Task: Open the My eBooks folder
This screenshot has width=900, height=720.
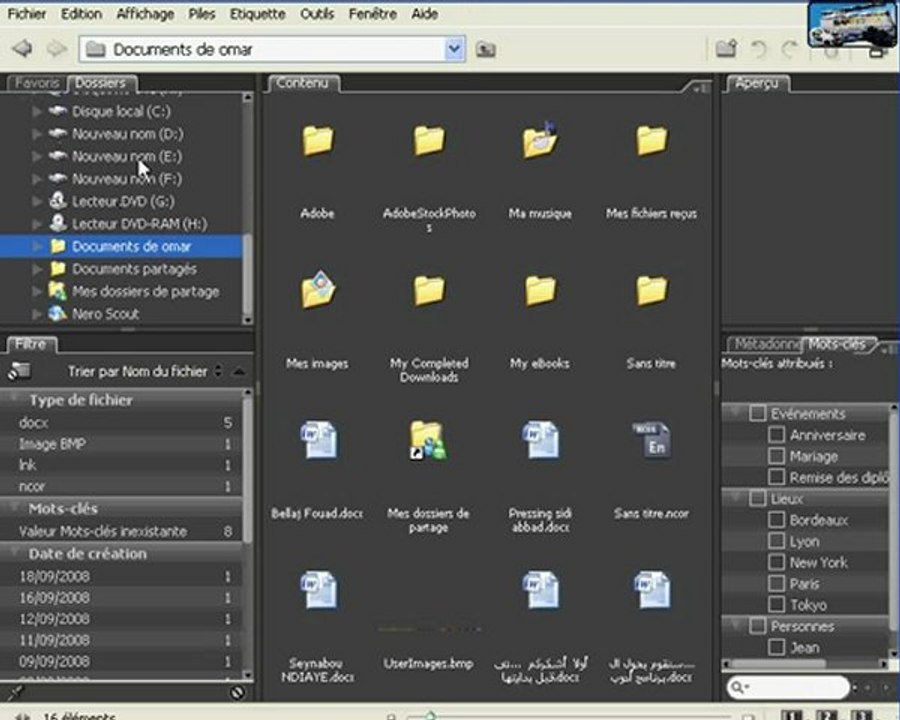Action: click(x=540, y=291)
